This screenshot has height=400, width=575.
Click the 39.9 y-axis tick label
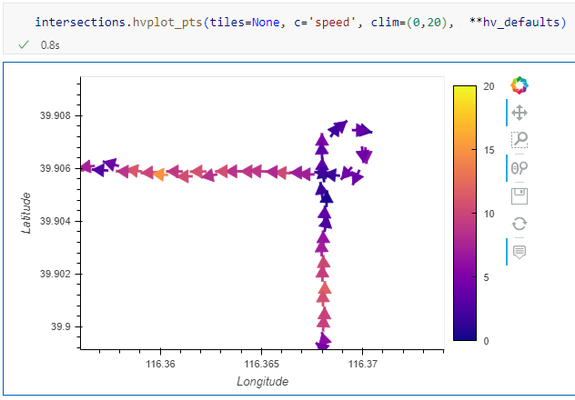pyautogui.click(x=61, y=326)
